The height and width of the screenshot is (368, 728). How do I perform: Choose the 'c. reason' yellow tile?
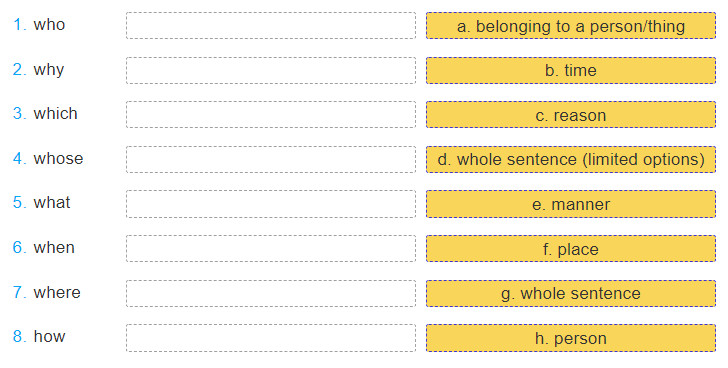[571, 115]
